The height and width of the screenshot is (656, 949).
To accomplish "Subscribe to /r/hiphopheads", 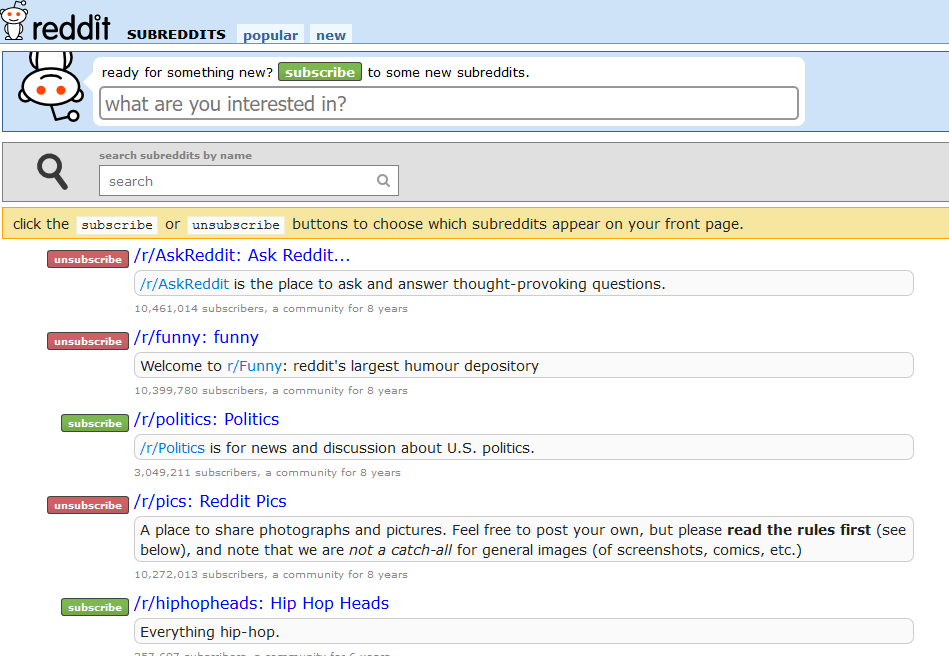I will [95, 607].
